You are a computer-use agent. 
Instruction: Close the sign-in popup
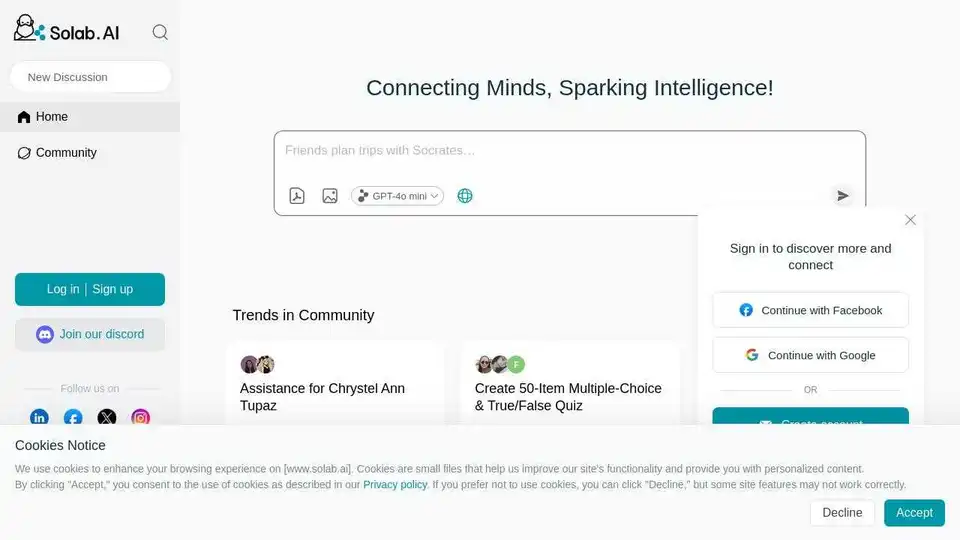click(x=910, y=220)
